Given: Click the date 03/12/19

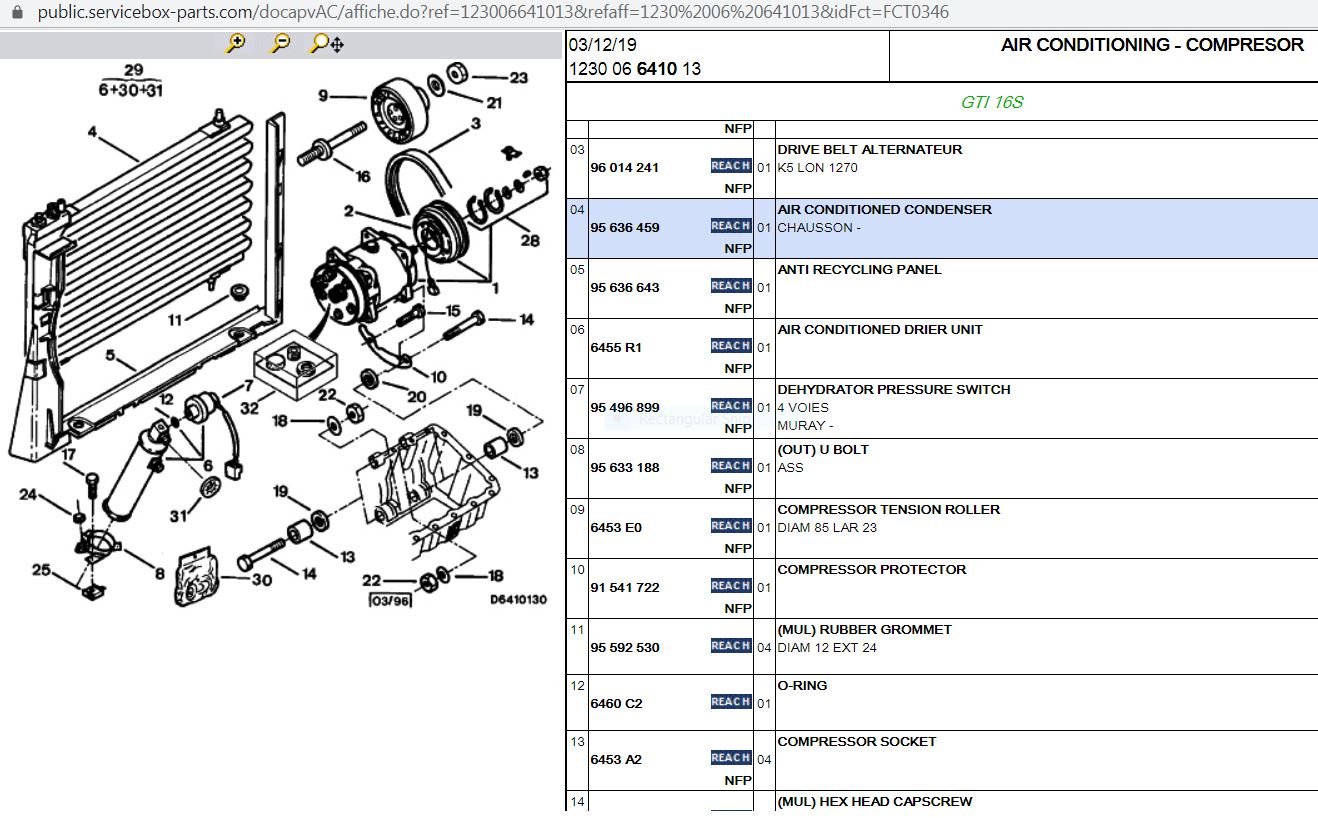Looking at the screenshot, I should [x=602, y=45].
